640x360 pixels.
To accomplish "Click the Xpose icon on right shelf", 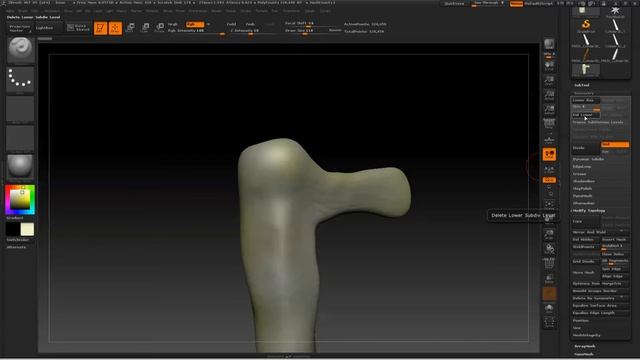I will coord(549,322).
